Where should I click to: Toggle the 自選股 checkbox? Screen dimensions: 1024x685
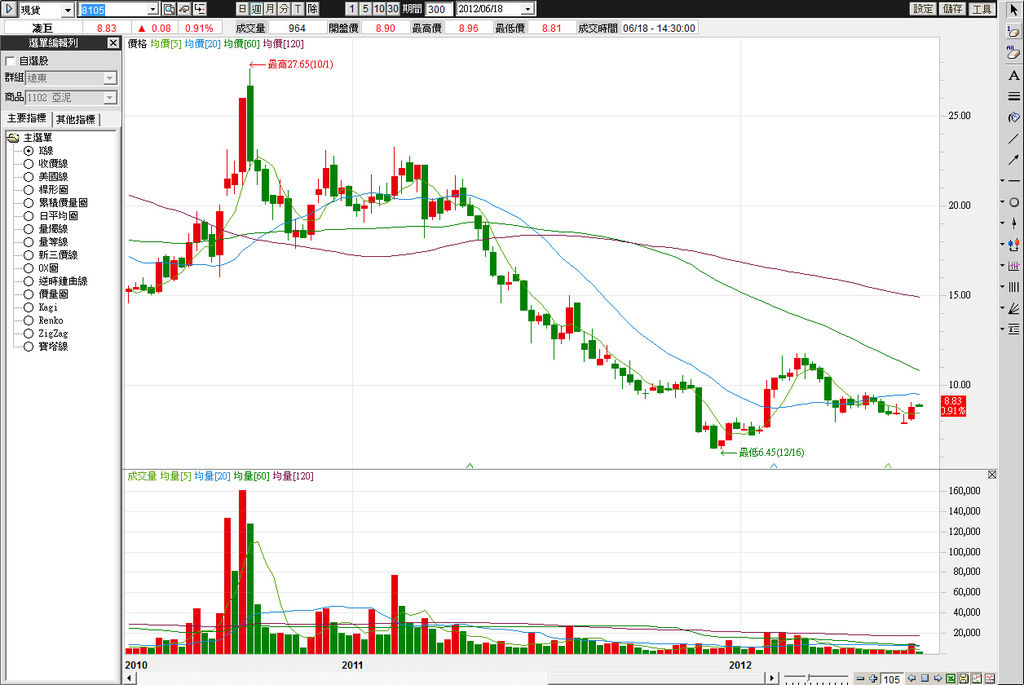10,61
